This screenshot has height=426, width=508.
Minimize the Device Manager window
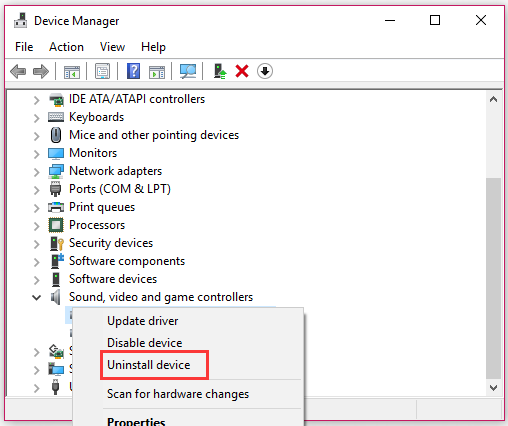pos(390,21)
